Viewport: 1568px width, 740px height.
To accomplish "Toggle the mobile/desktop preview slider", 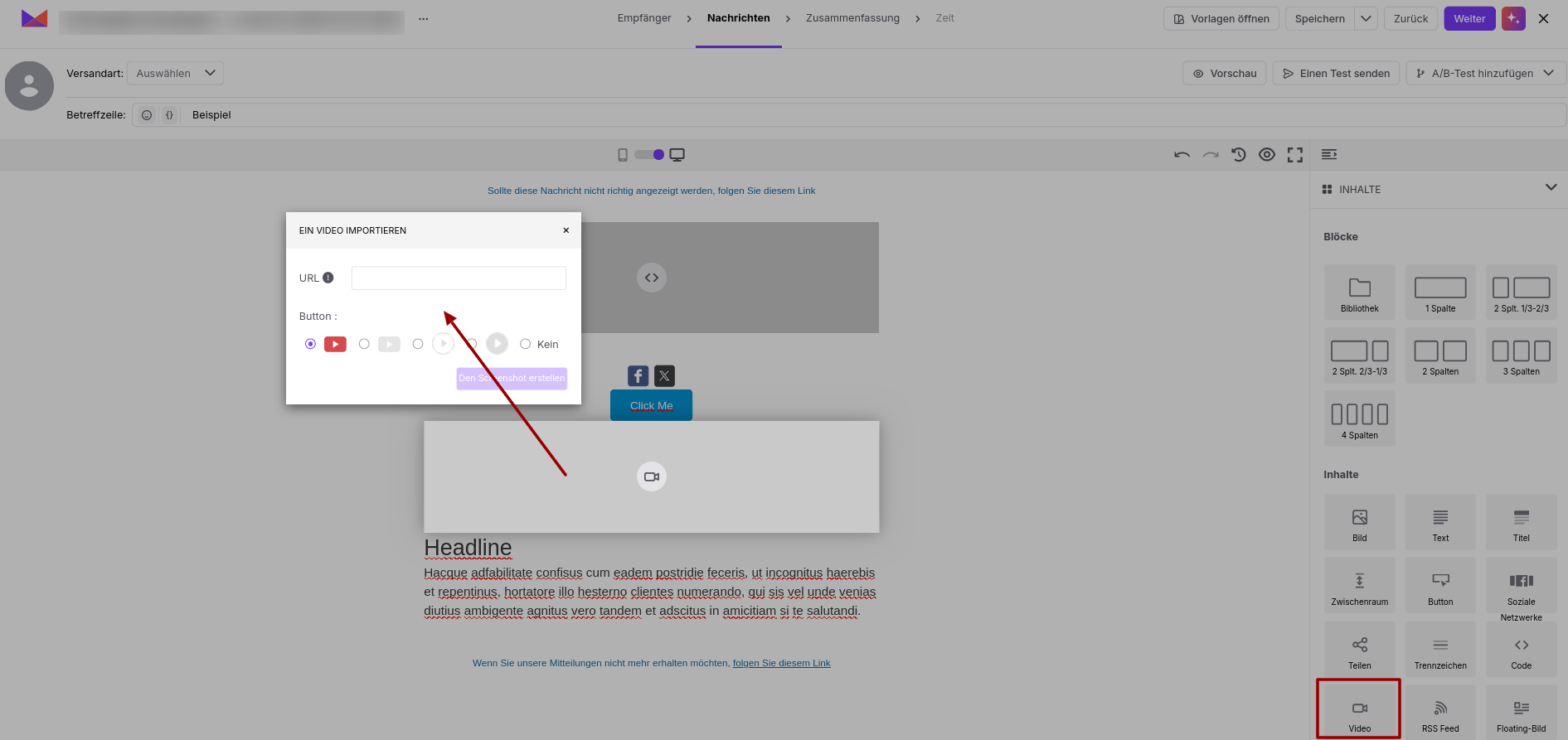I will (x=650, y=155).
